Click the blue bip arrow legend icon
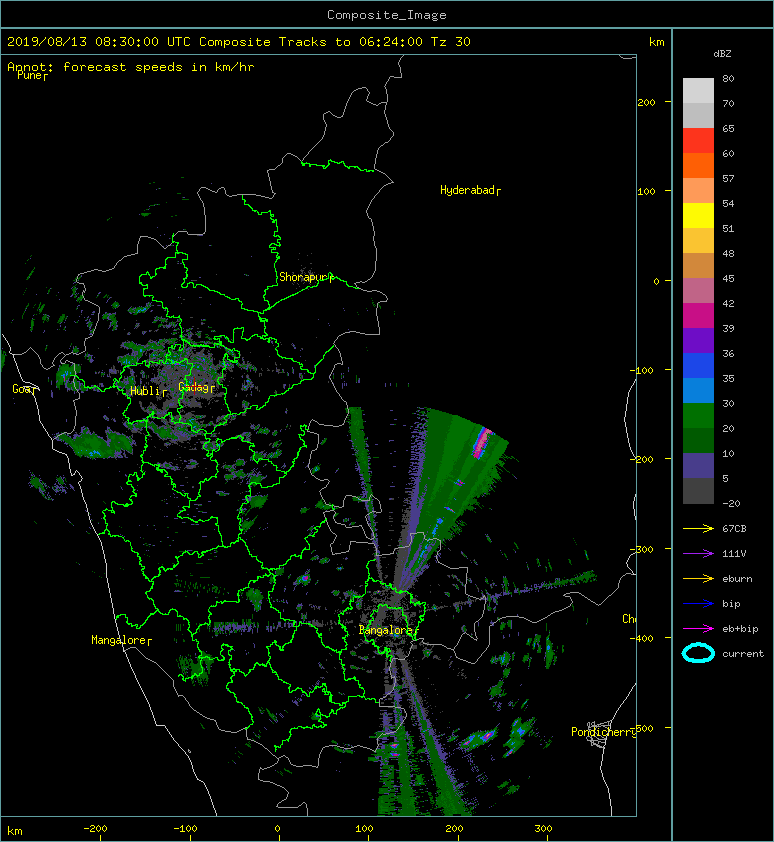This screenshot has height=842, width=774. click(698, 604)
